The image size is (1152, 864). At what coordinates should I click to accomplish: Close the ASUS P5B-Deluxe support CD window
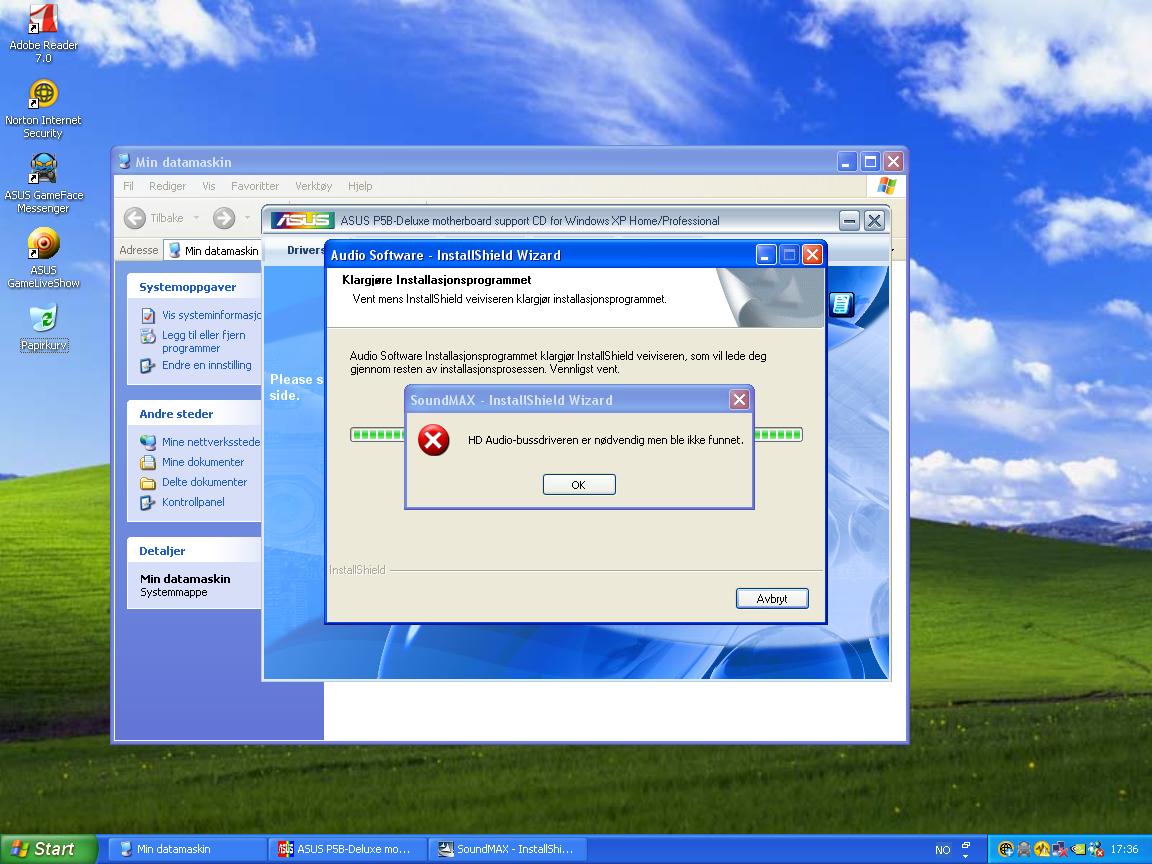874,220
